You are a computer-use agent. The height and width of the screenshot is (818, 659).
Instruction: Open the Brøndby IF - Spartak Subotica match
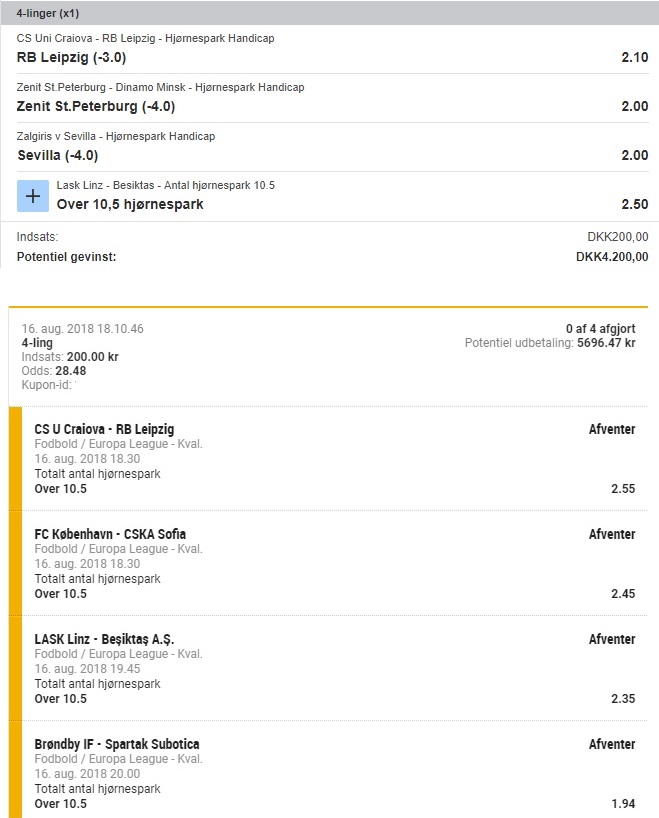point(117,744)
